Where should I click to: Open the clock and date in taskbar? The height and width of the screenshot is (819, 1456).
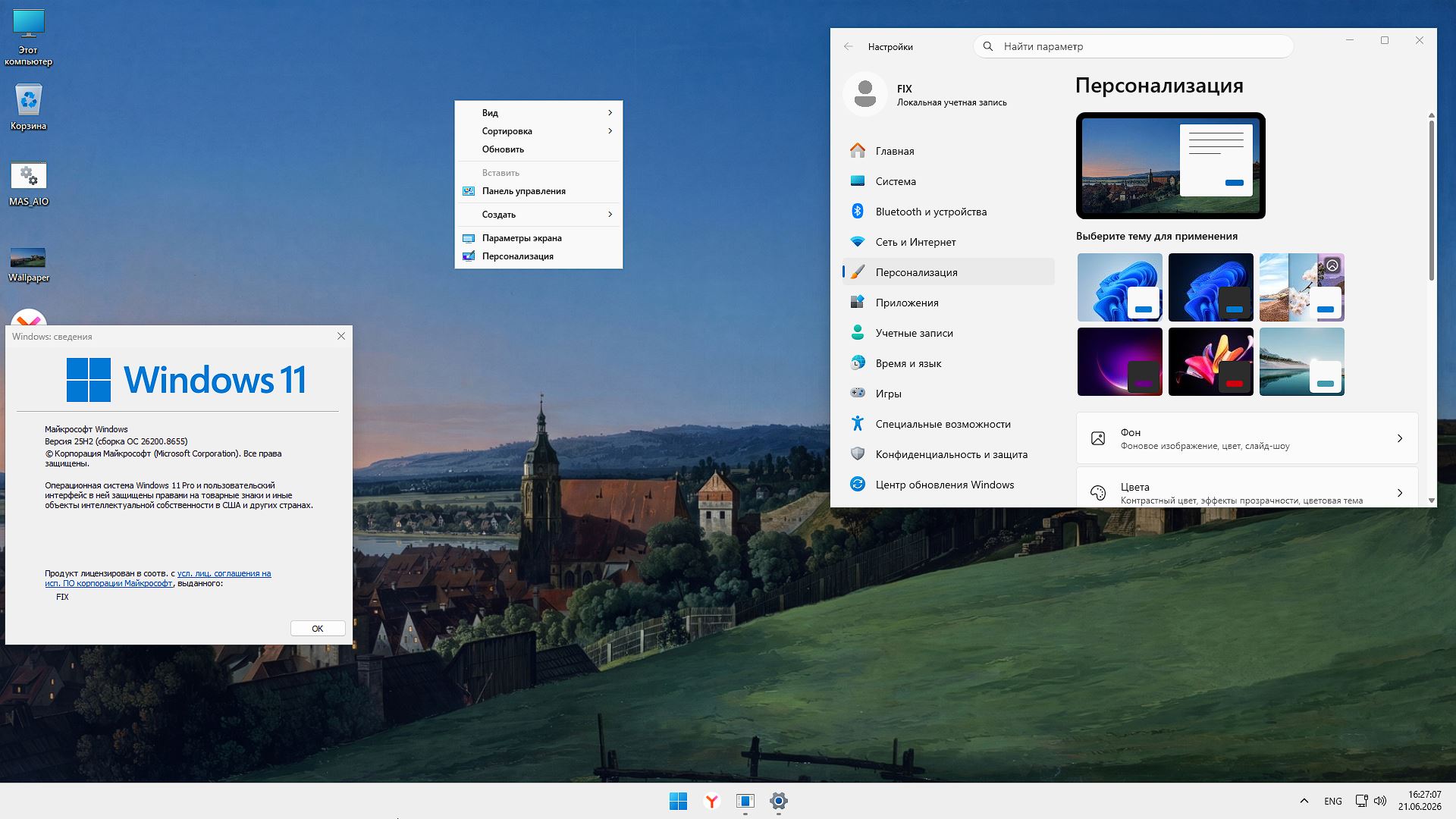[x=1420, y=801]
